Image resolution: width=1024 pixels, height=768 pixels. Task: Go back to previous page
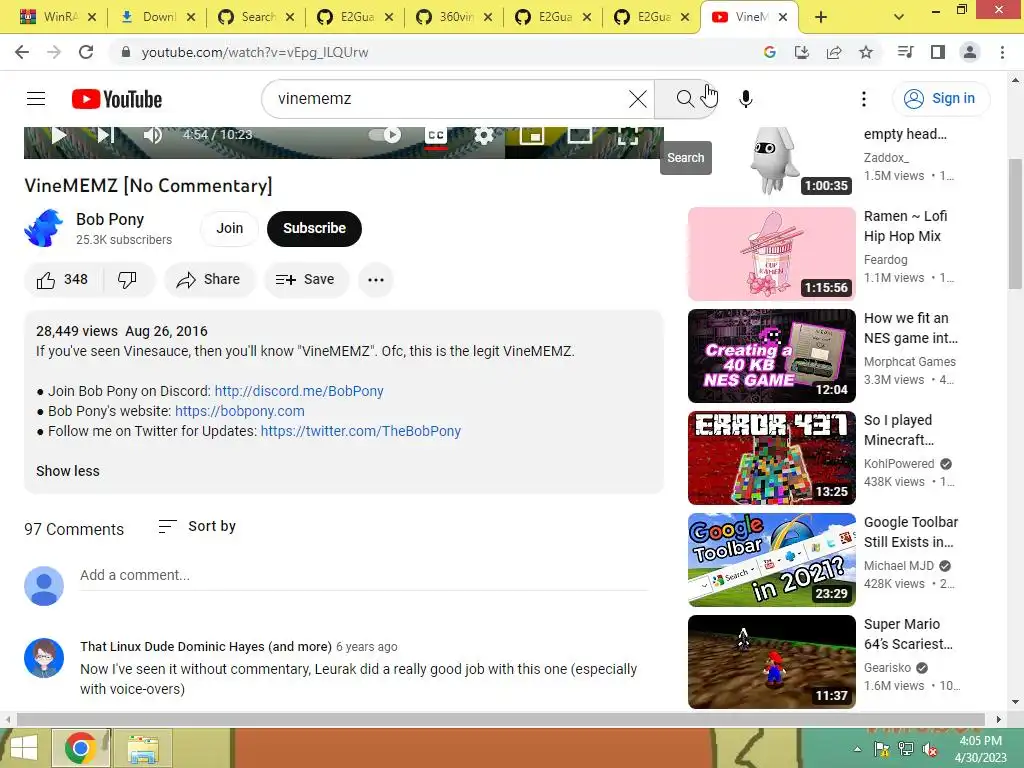[22, 52]
